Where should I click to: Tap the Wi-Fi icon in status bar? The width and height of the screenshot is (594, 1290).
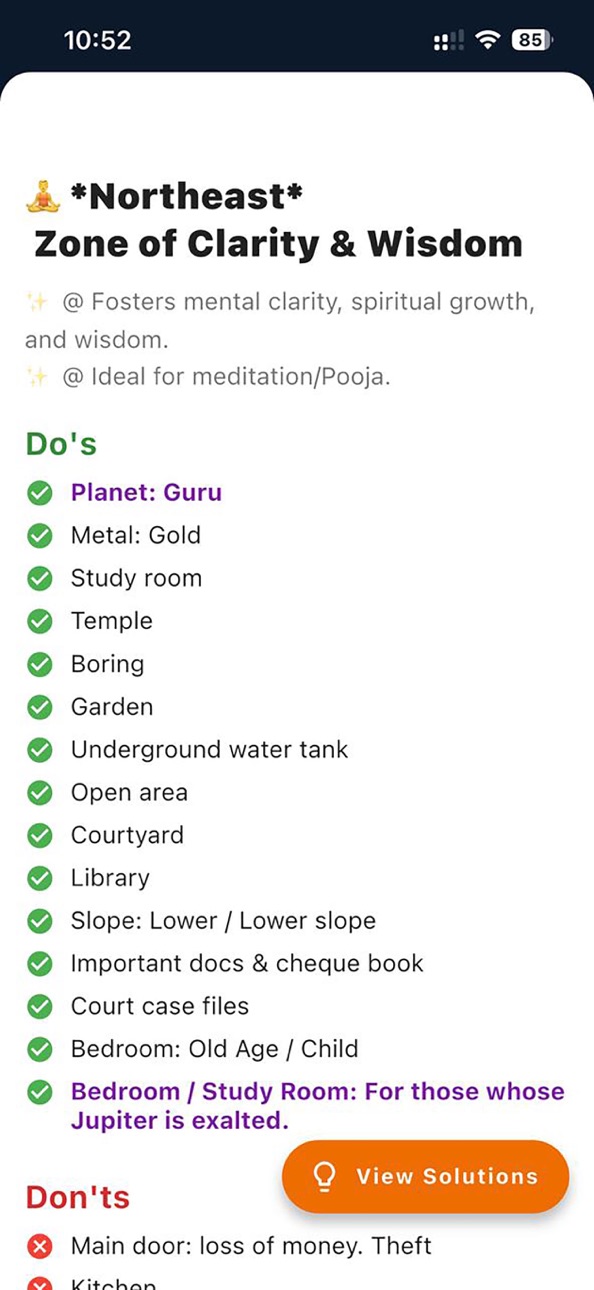(x=488, y=40)
